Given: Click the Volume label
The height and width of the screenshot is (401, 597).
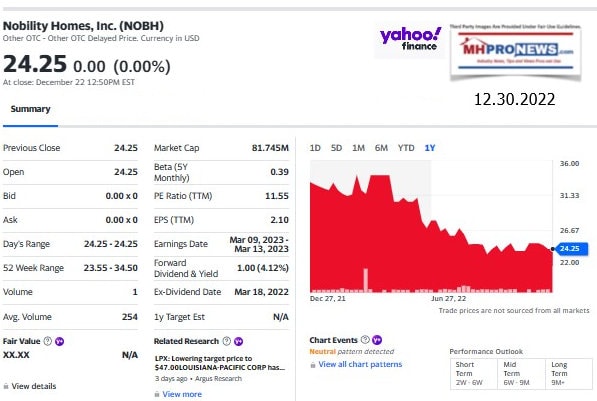Looking at the screenshot, I should 18,292.
